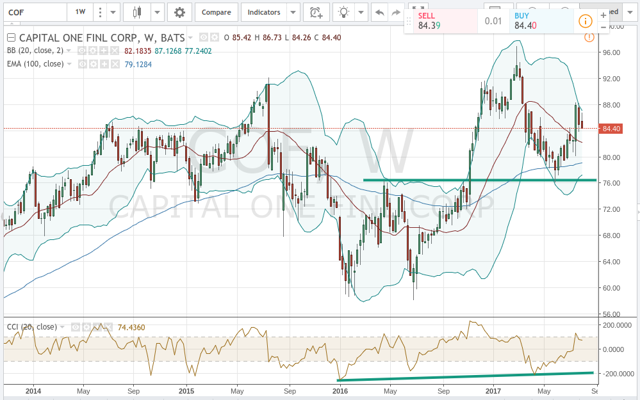This screenshot has height=400, width=640.
Task: Select the green CCI trend line
Action: (x=465, y=376)
